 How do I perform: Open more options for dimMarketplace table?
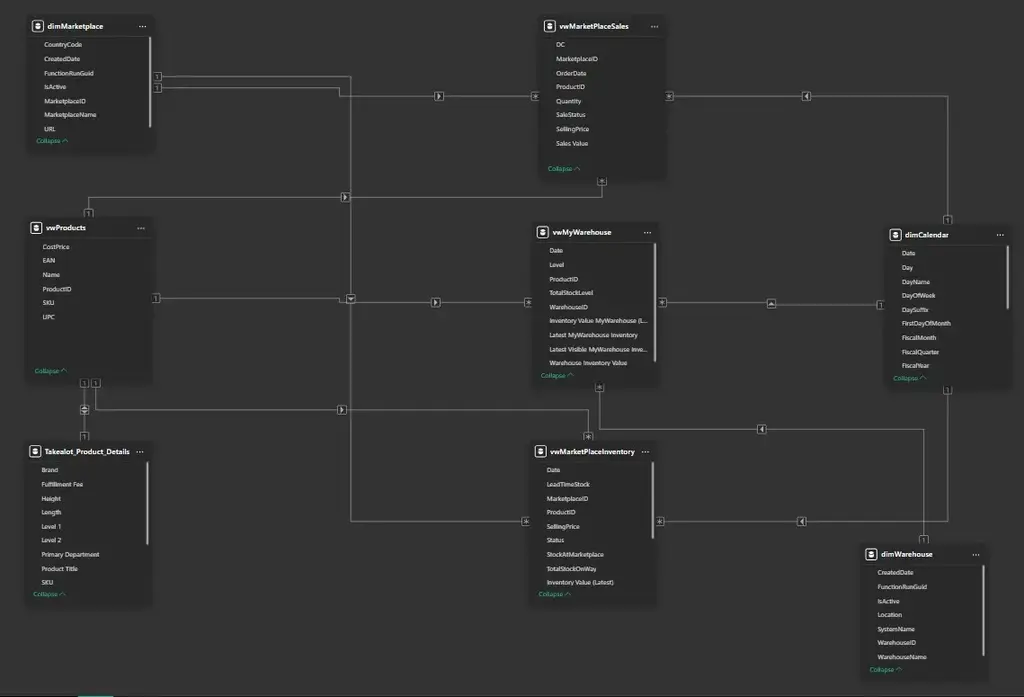tap(142, 26)
